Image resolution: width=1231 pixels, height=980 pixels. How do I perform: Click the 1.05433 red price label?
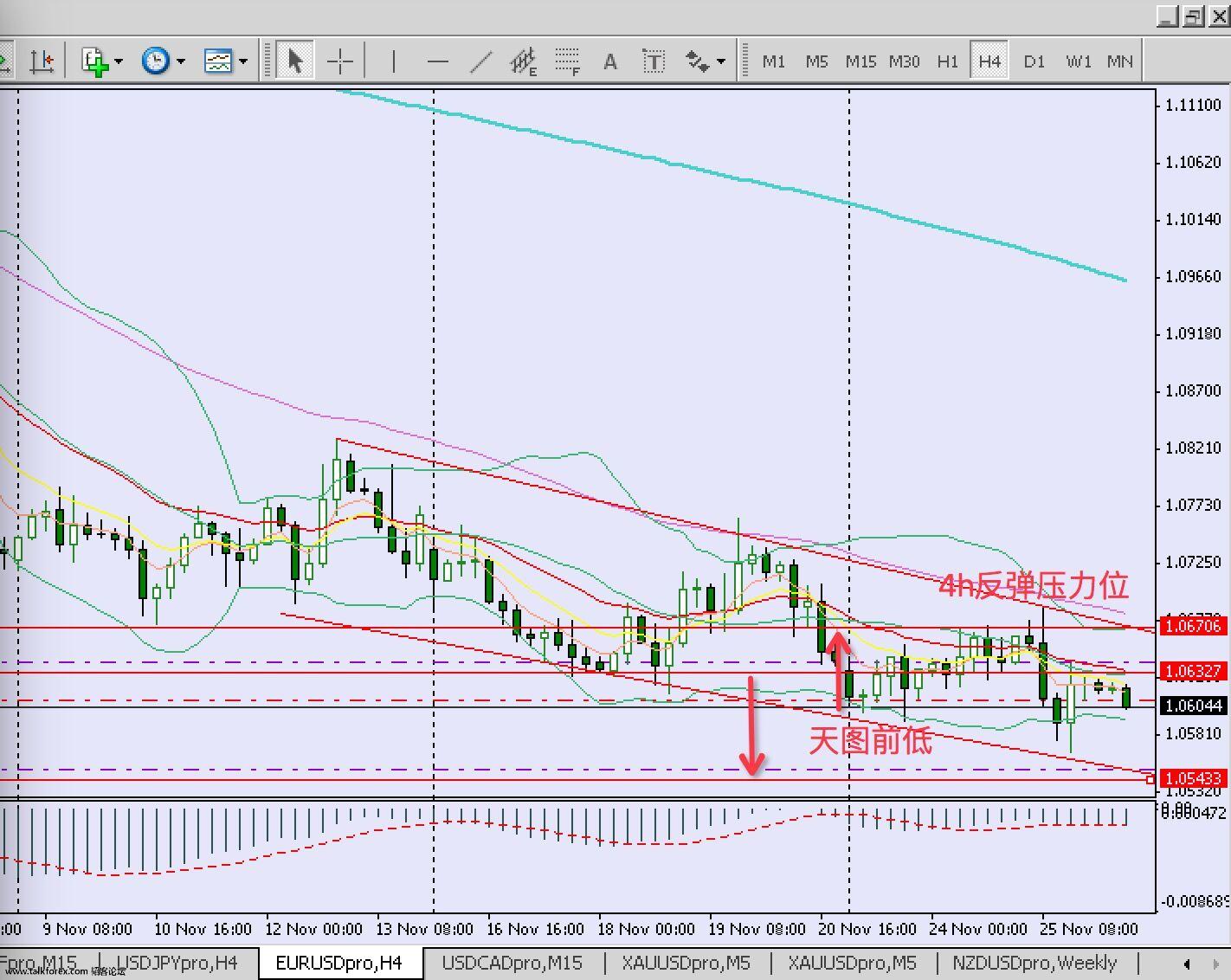pyautogui.click(x=1194, y=778)
